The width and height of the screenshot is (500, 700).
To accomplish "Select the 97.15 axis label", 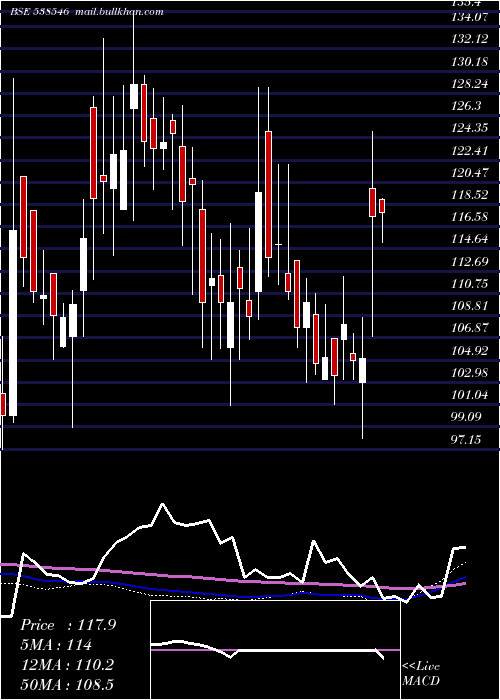I will tap(466, 440).
